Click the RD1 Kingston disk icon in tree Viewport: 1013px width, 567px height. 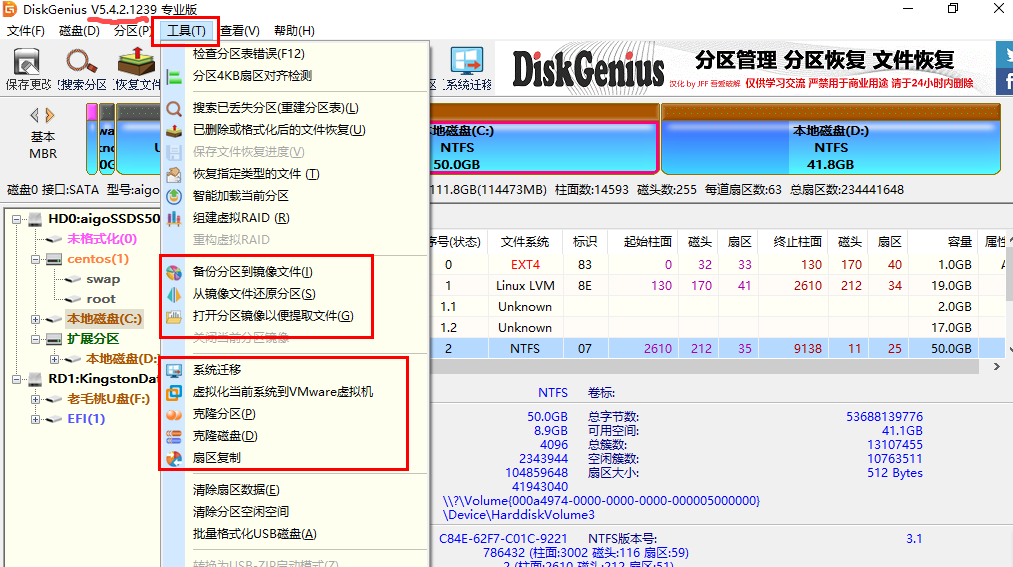point(36,379)
